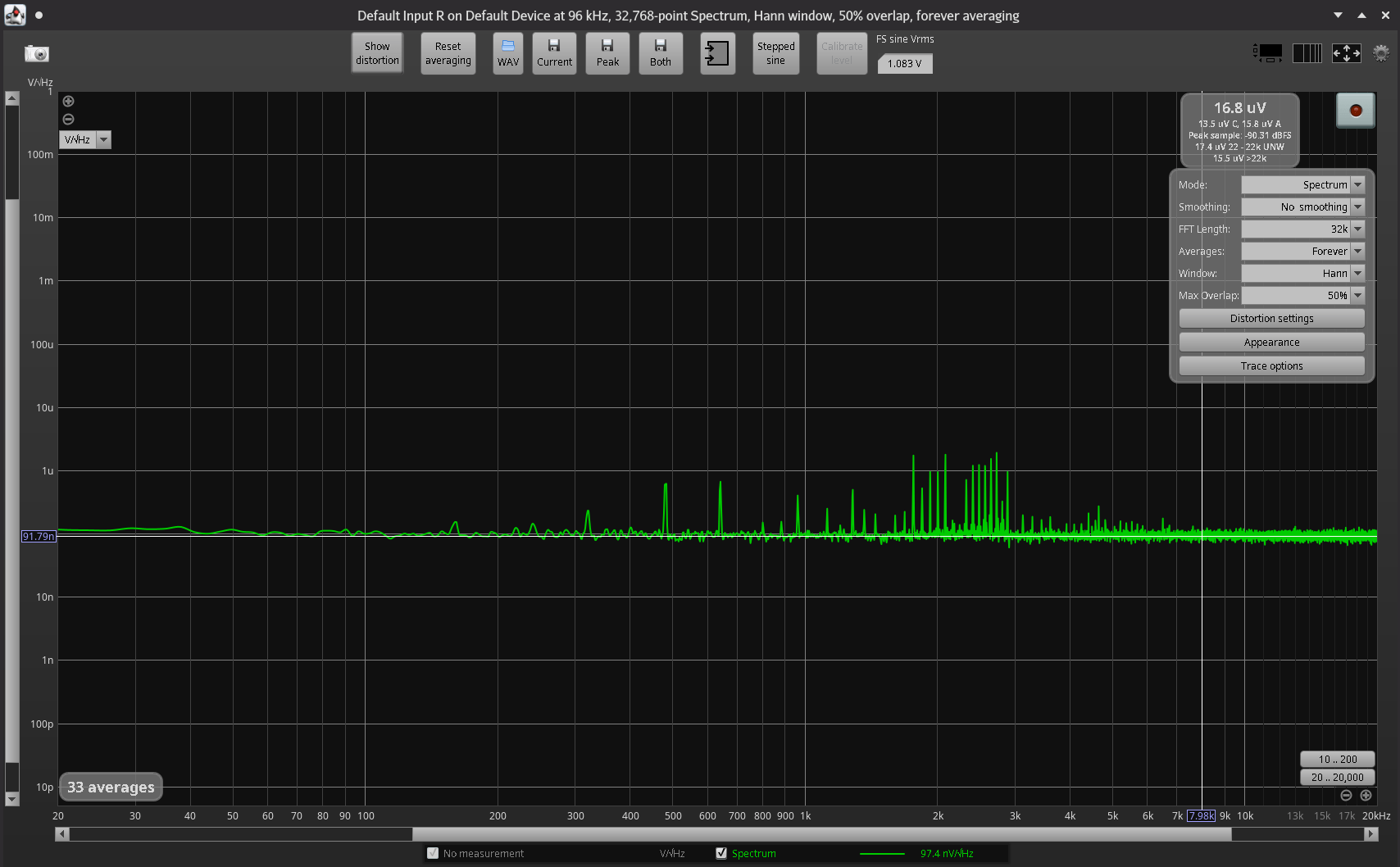Open Trace options
This screenshot has height=867, width=1400.
click(x=1271, y=366)
